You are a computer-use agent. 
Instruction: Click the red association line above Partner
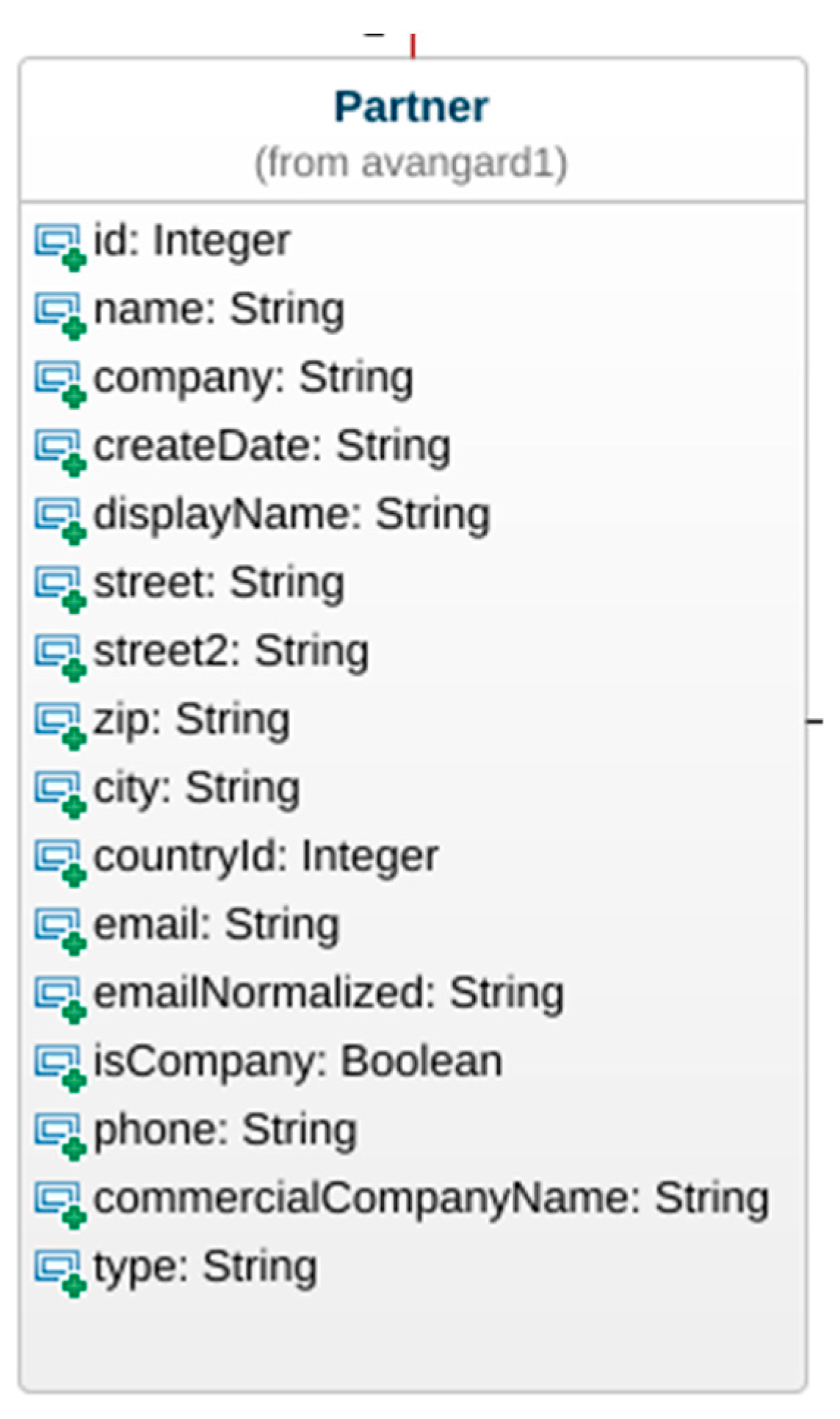tap(413, 46)
